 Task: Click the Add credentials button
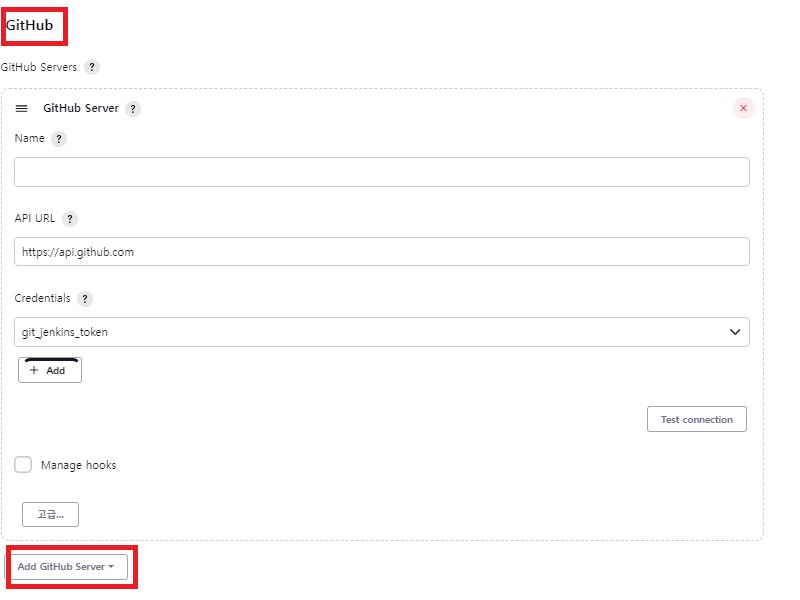coord(50,370)
